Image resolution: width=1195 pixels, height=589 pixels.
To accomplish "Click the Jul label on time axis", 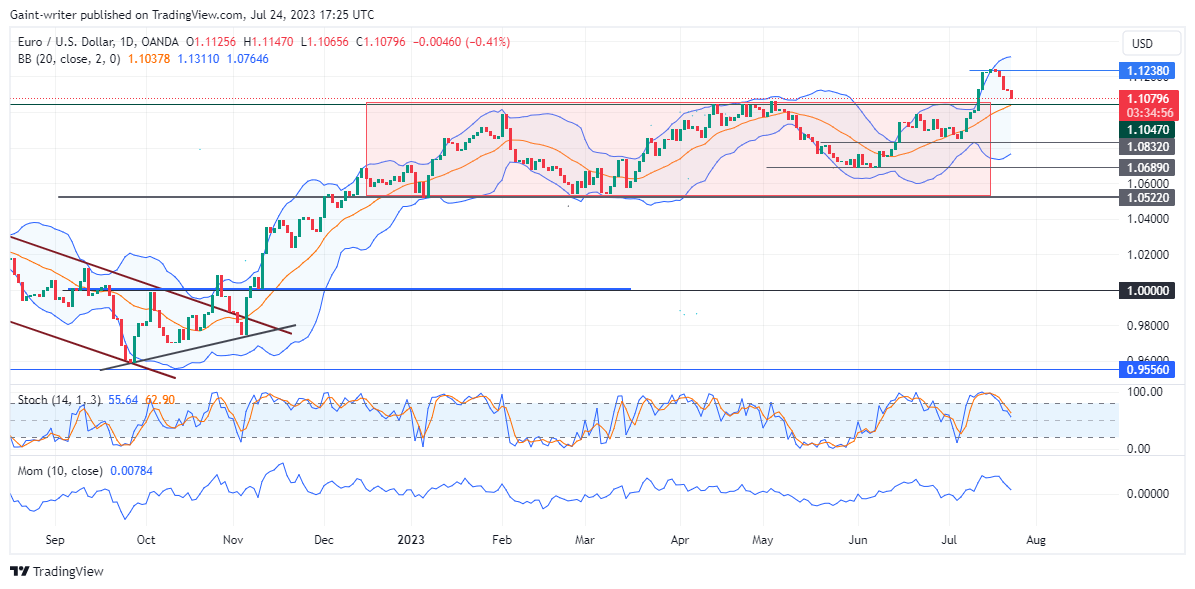I will tap(950, 539).
